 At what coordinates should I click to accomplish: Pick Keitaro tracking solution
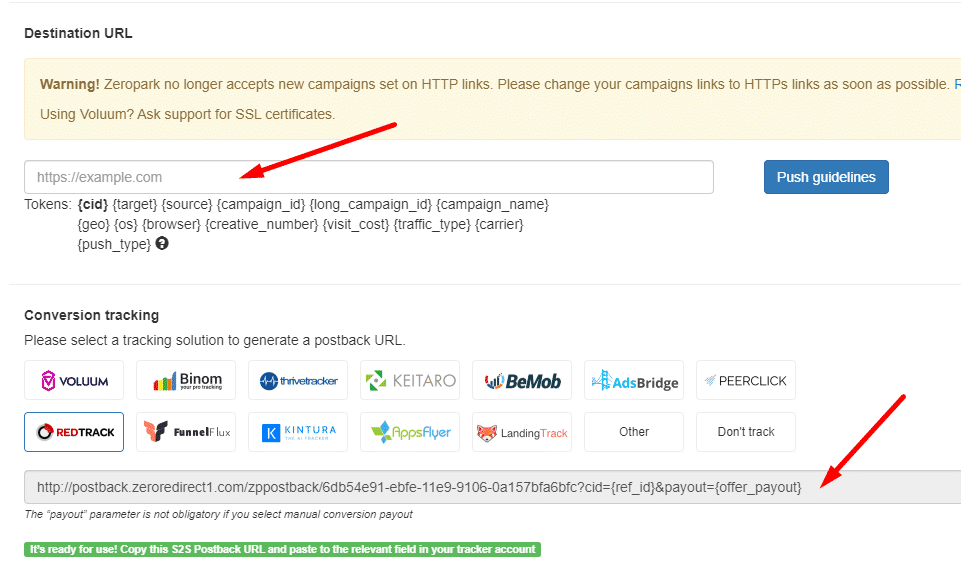pyautogui.click(x=410, y=380)
